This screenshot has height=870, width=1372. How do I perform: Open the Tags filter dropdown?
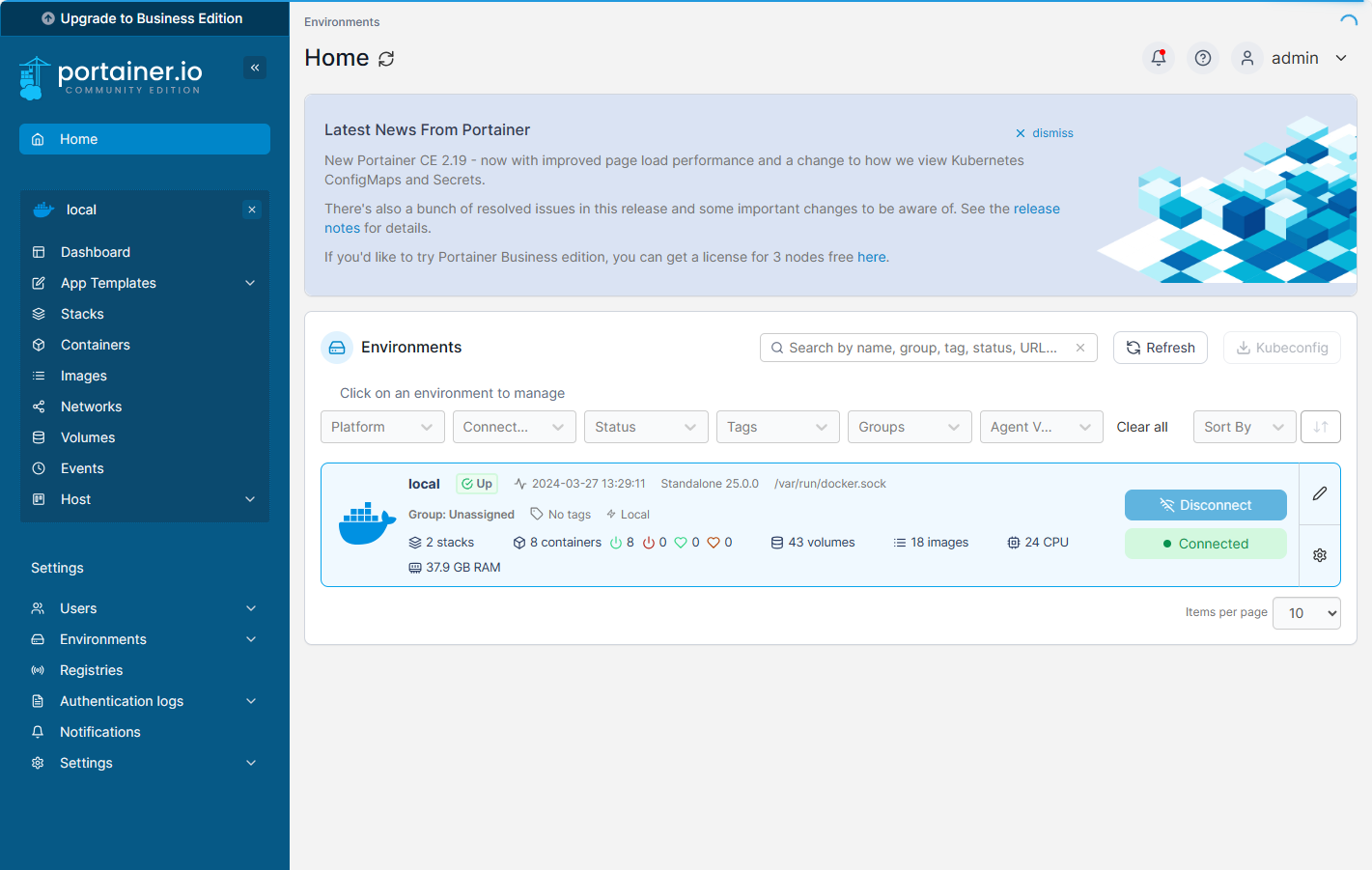click(x=778, y=427)
